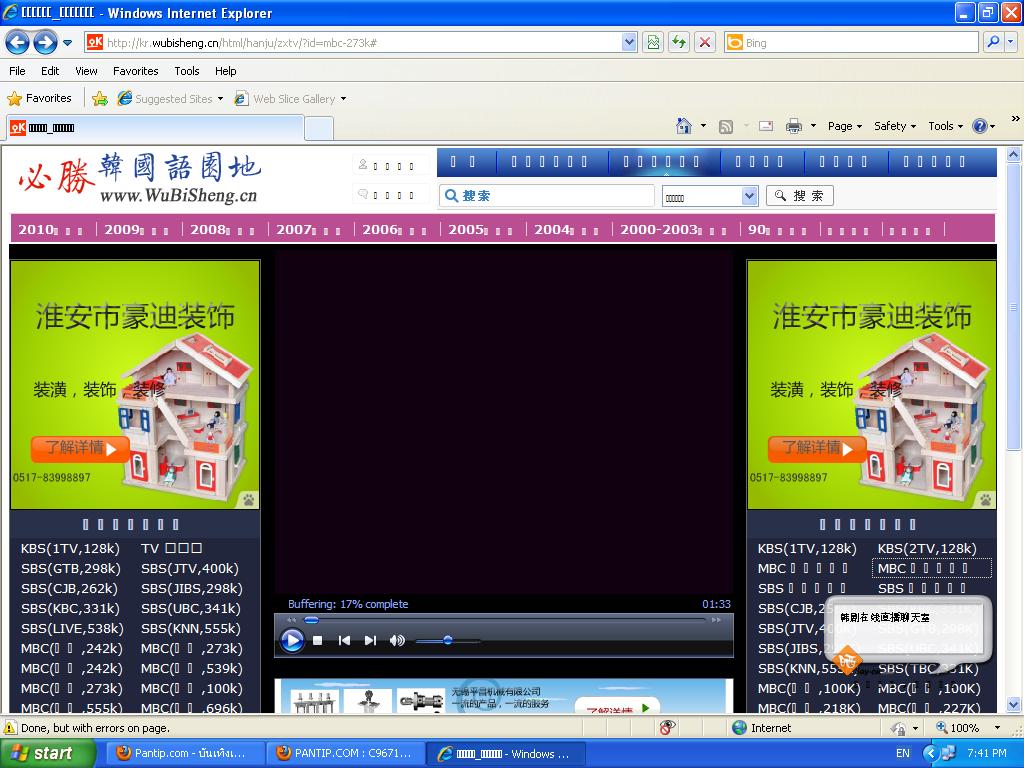1024x768 pixels.
Task: Click the next track button in player
Action: point(370,641)
